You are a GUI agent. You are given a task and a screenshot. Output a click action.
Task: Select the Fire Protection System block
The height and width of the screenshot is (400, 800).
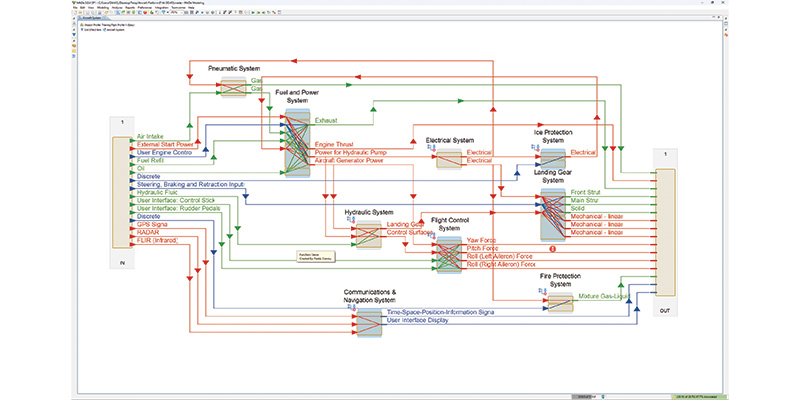(x=560, y=303)
